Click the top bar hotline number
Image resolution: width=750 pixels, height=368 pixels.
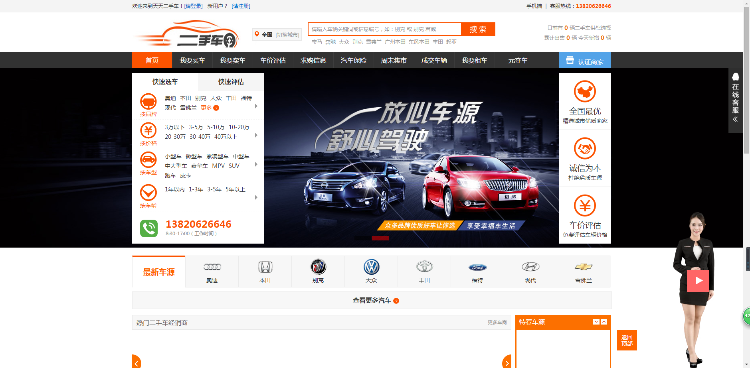pyautogui.click(x=593, y=6)
